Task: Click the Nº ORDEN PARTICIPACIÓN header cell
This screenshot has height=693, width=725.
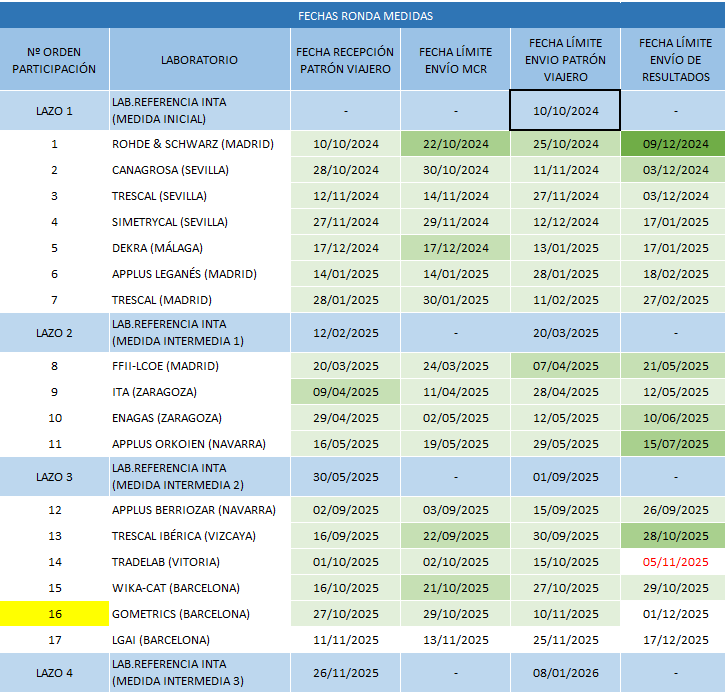Action: coord(55,60)
